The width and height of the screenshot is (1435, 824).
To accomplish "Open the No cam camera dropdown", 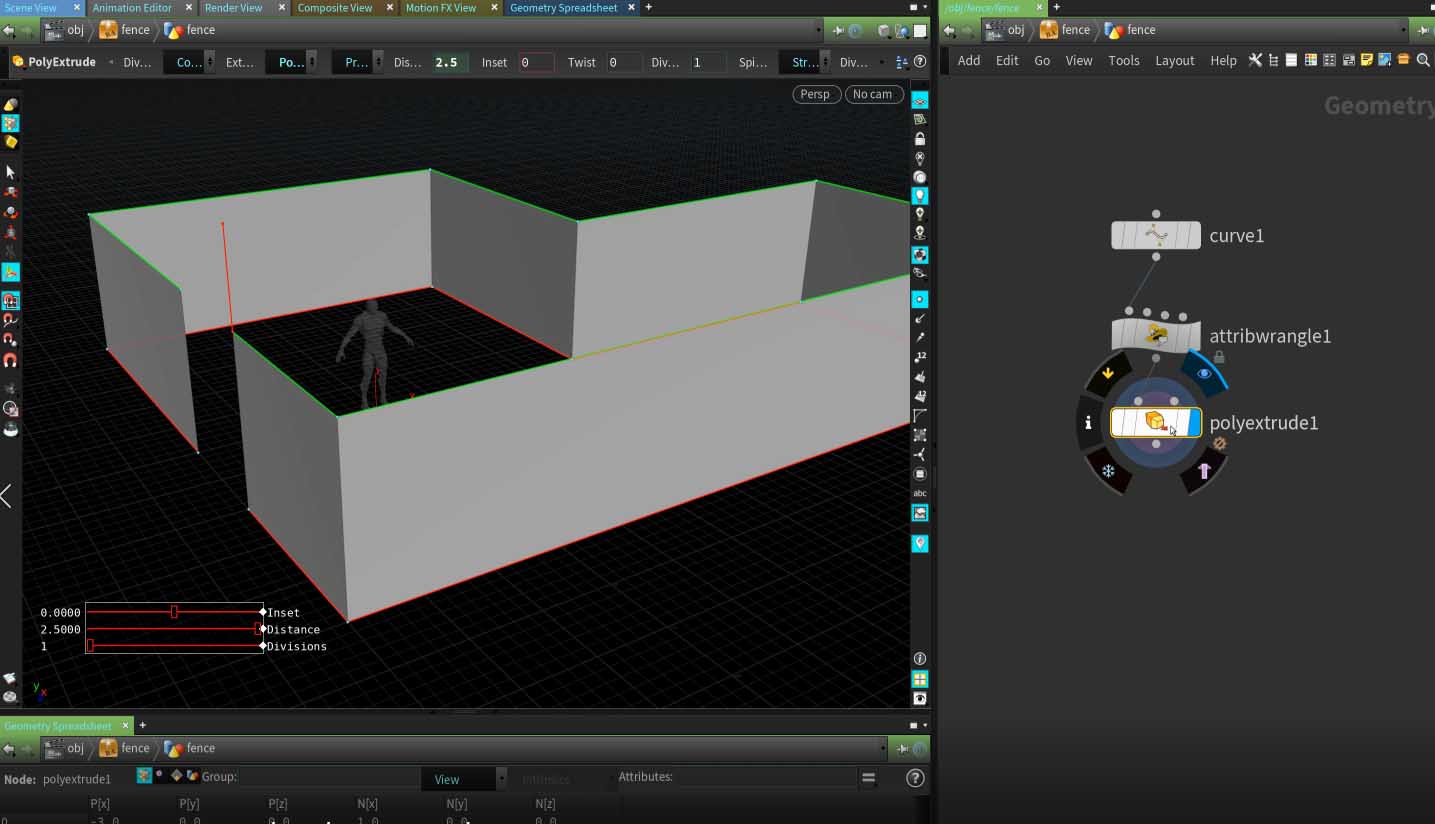I will [873, 94].
